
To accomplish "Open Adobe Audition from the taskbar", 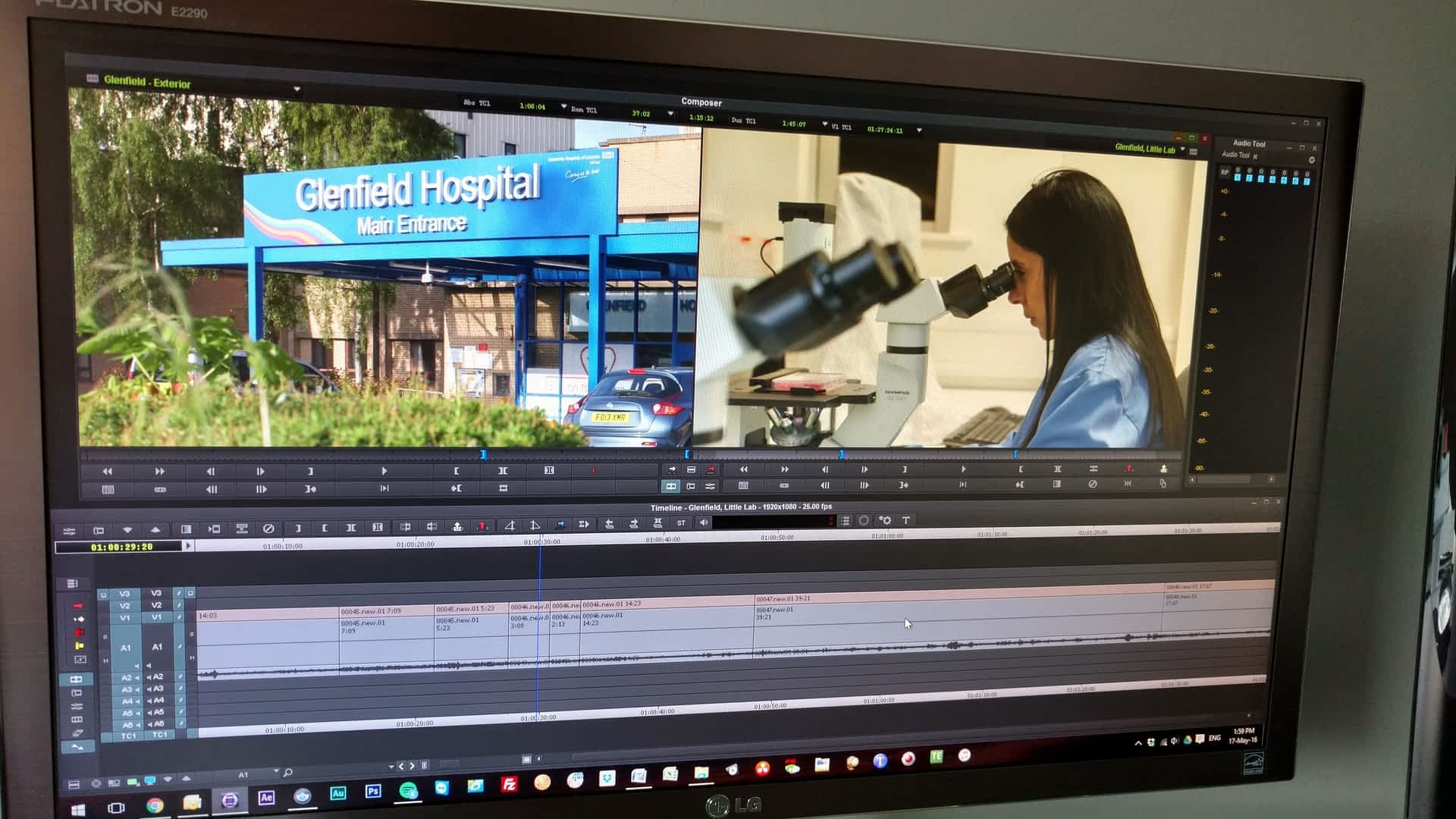I will pos(338,793).
